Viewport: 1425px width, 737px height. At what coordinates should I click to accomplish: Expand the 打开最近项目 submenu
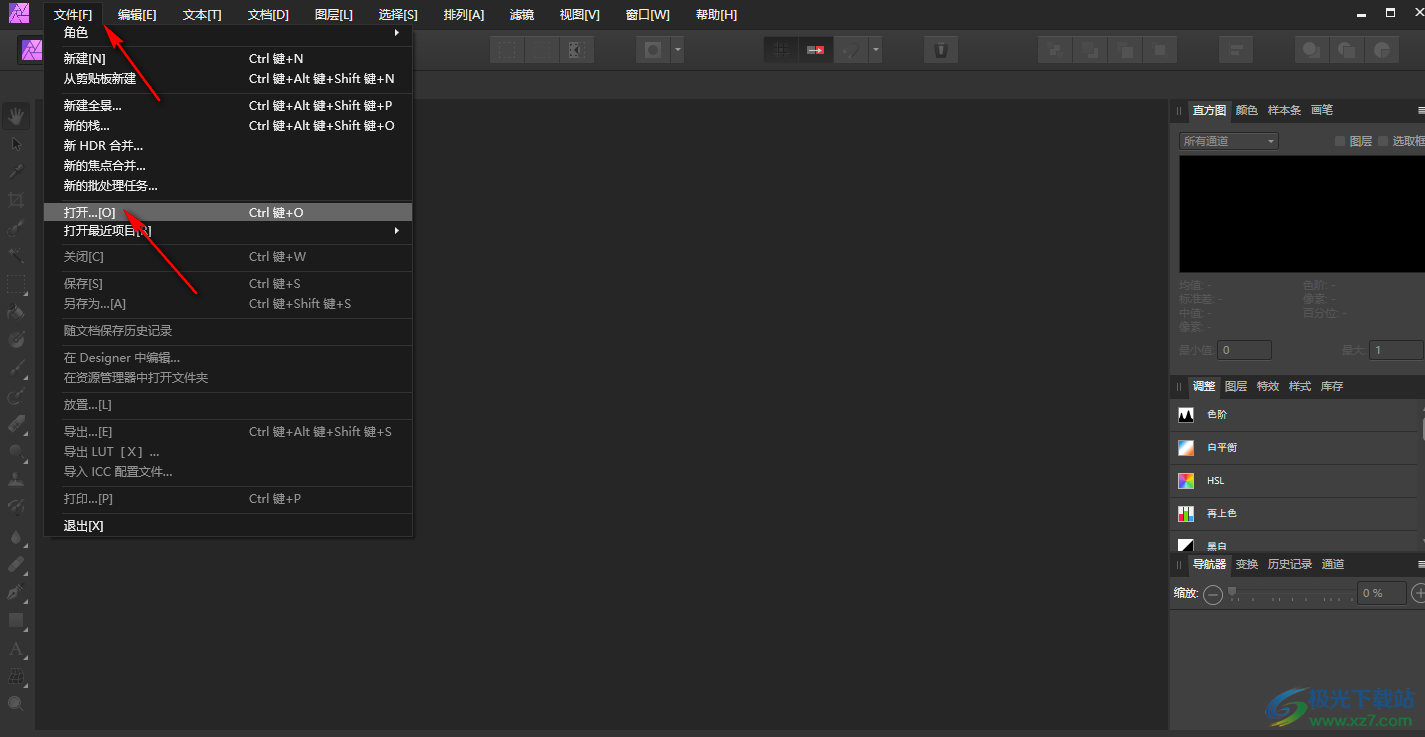click(x=228, y=231)
